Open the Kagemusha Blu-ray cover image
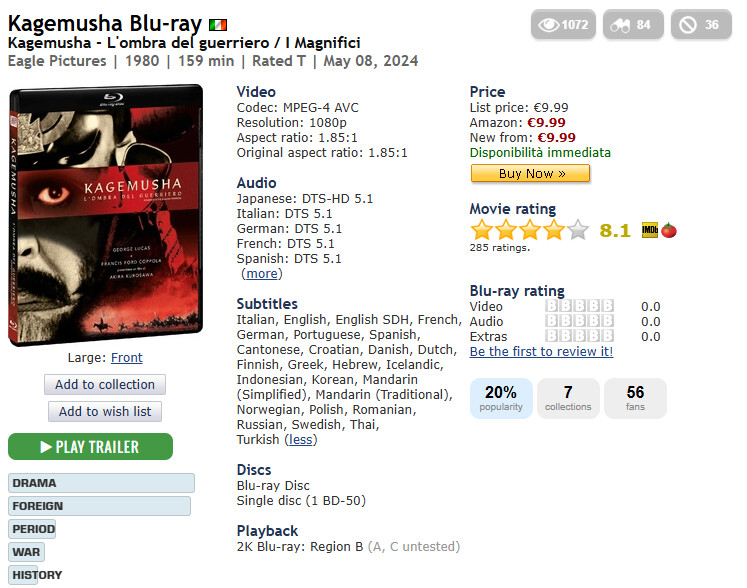Image resolution: width=747 pixels, height=588 pixels. pyautogui.click(x=106, y=215)
